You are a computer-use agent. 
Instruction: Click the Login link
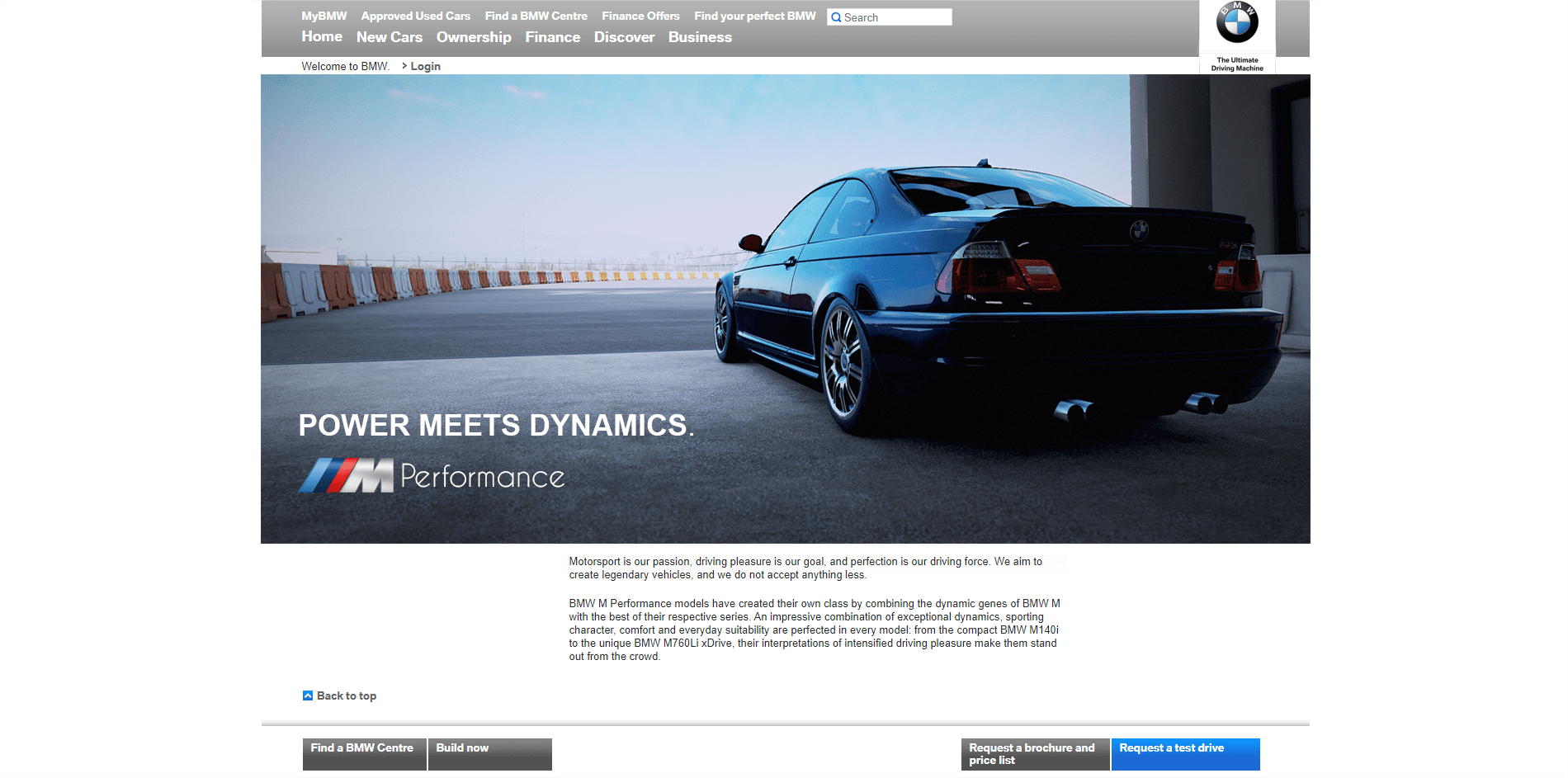click(x=425, y=66)
